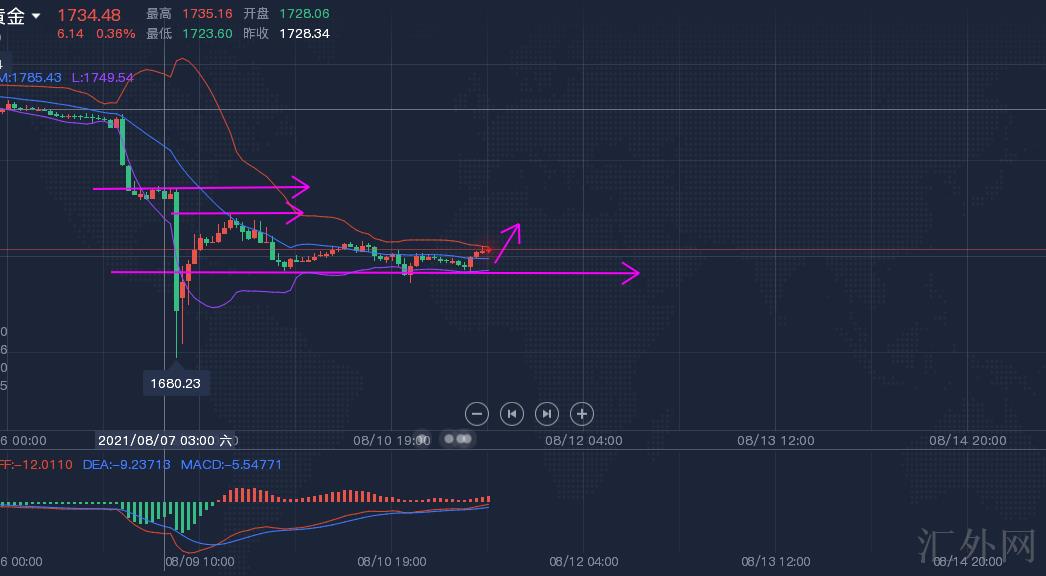Click the zoom in plus icon

pos(582,413)
